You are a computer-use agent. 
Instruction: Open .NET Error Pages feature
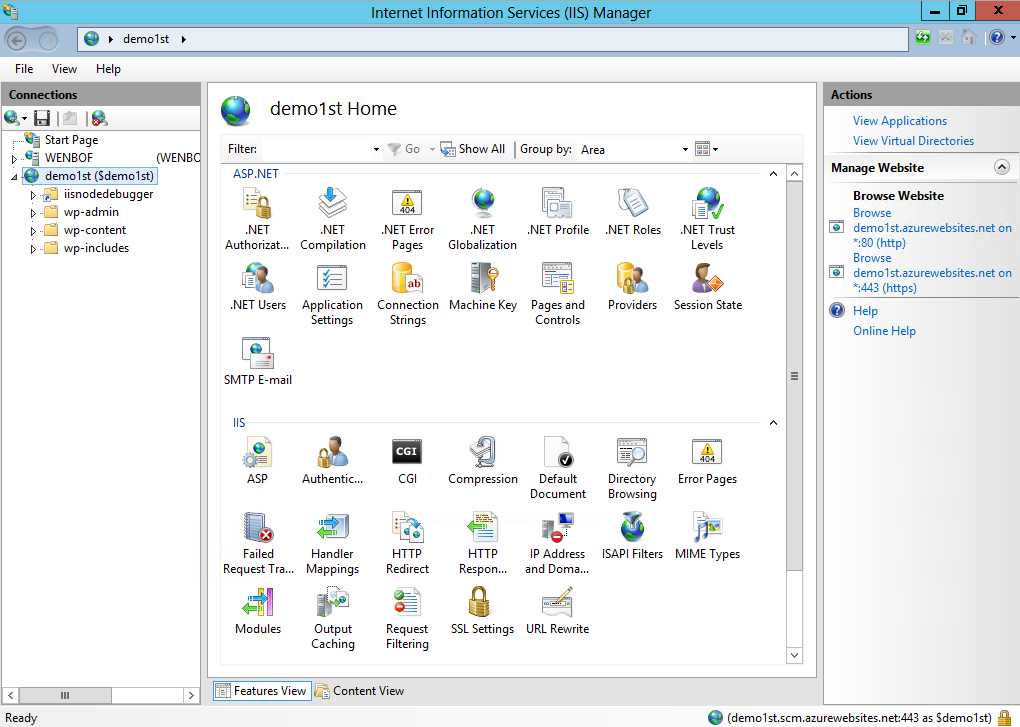407,218
